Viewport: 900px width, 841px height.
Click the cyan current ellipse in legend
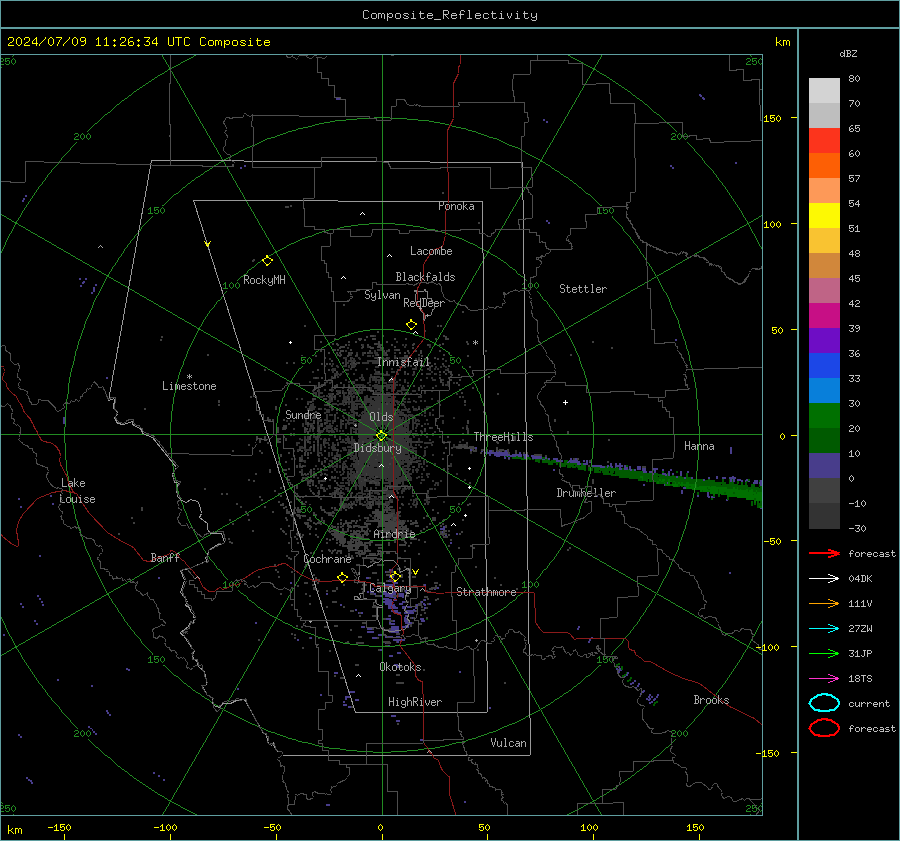tap(824, 703)
